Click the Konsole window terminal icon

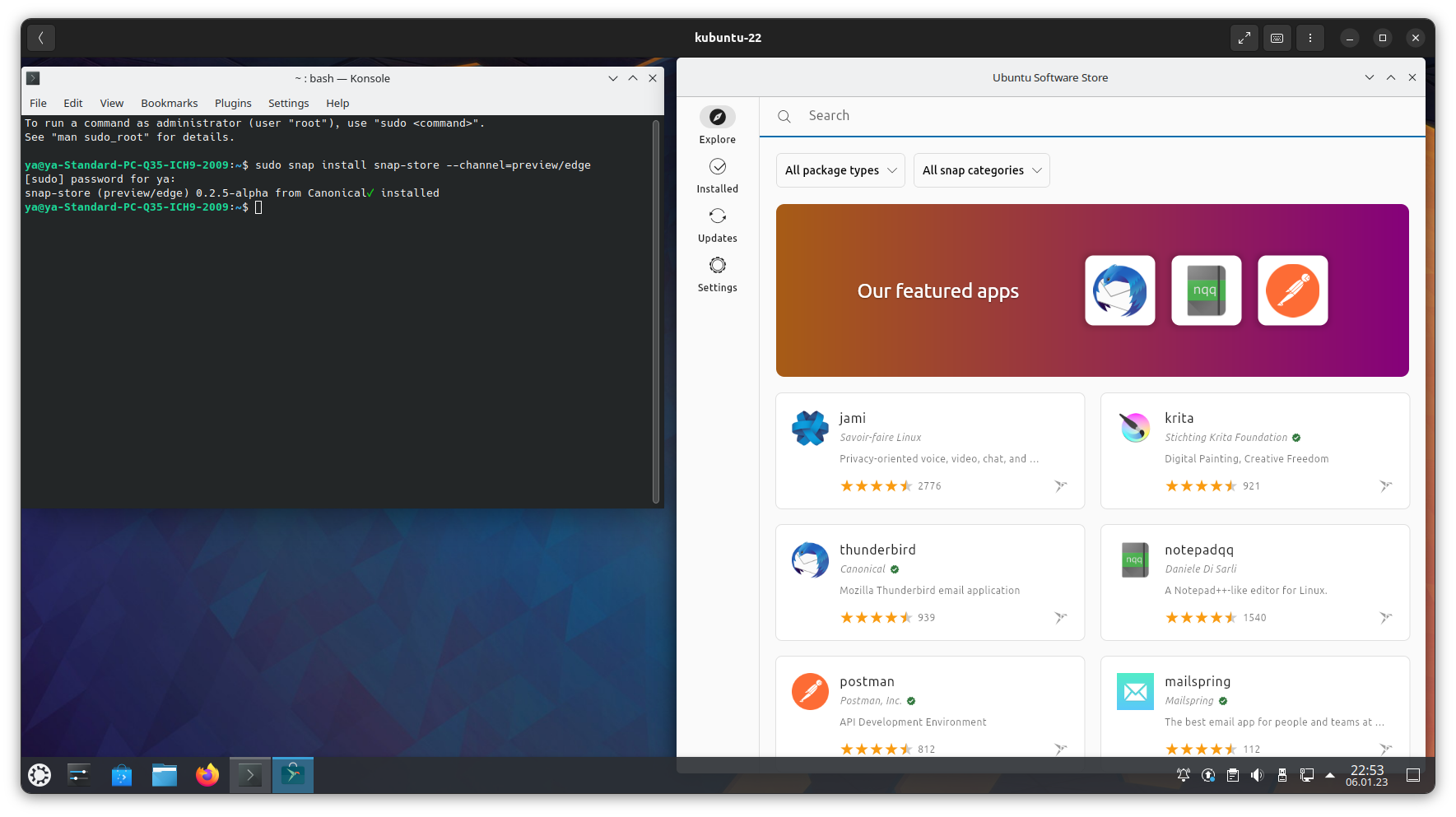[x=33, y=78]
